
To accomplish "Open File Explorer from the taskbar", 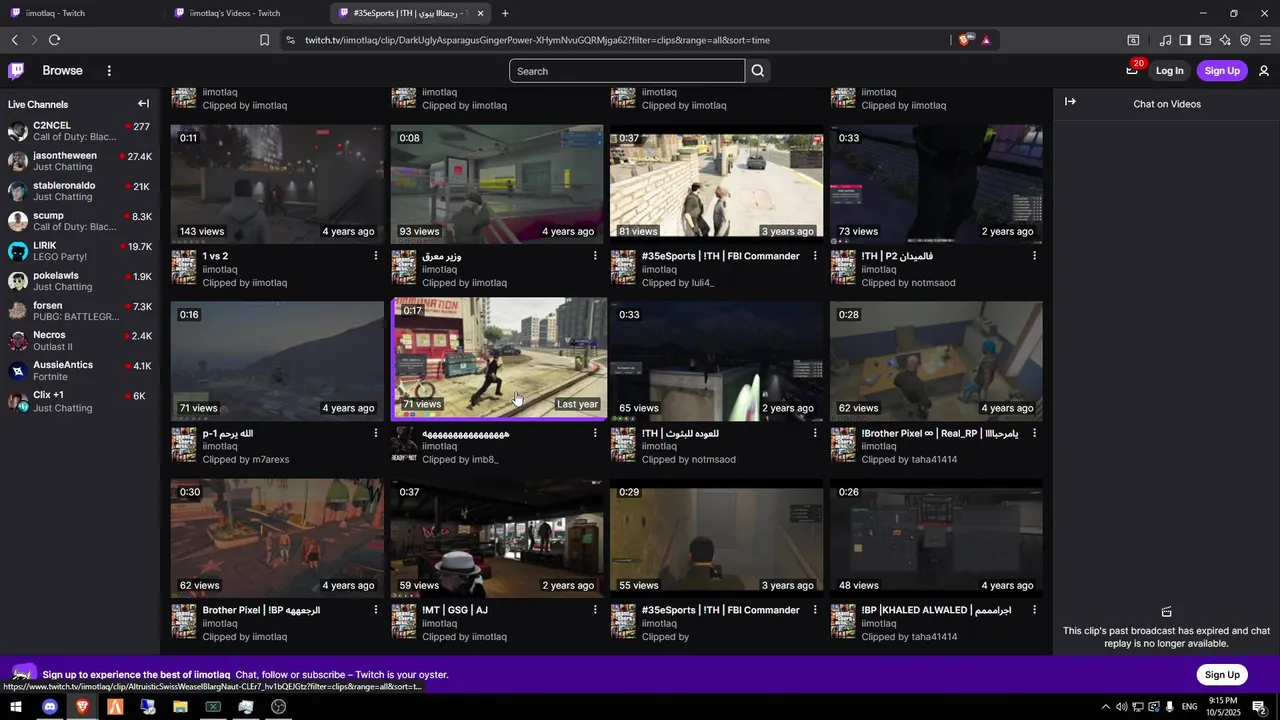I will [180, 707].
